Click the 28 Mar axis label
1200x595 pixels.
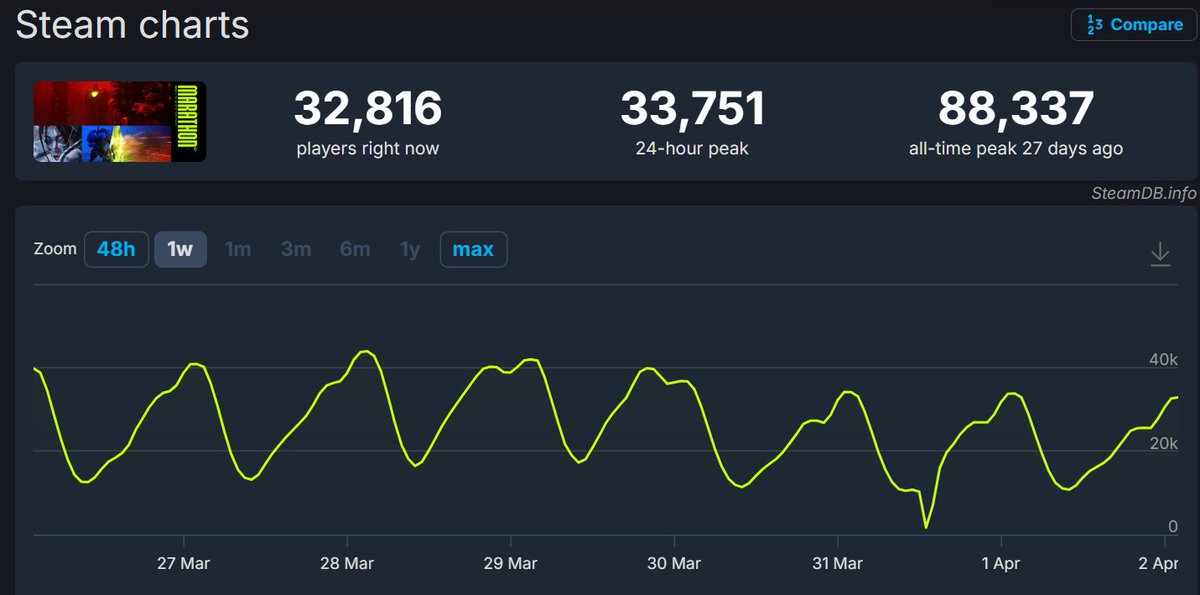346,563
